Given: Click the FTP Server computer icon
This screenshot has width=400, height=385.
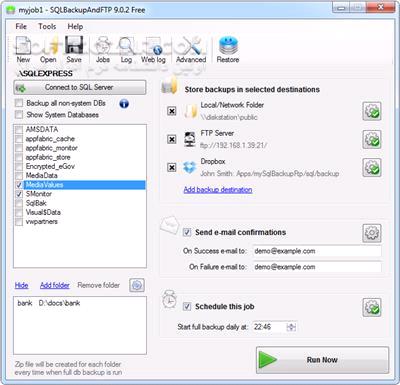Looking at the screenshot, I should pyautogui.click(x=190, y=139).
